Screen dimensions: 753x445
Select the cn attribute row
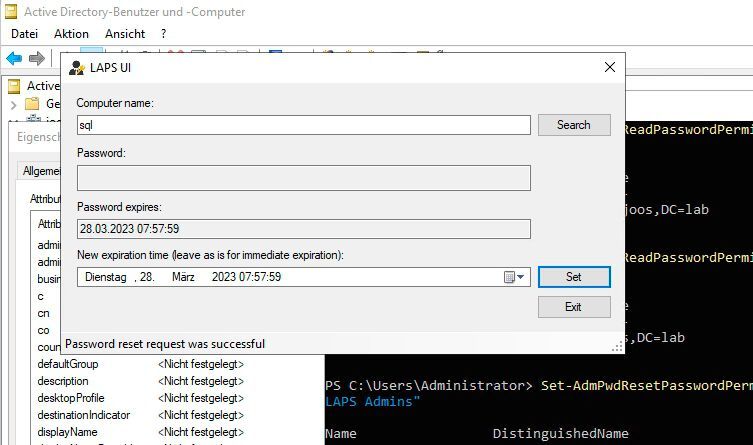pyautogui.click(x=44, y=313)
